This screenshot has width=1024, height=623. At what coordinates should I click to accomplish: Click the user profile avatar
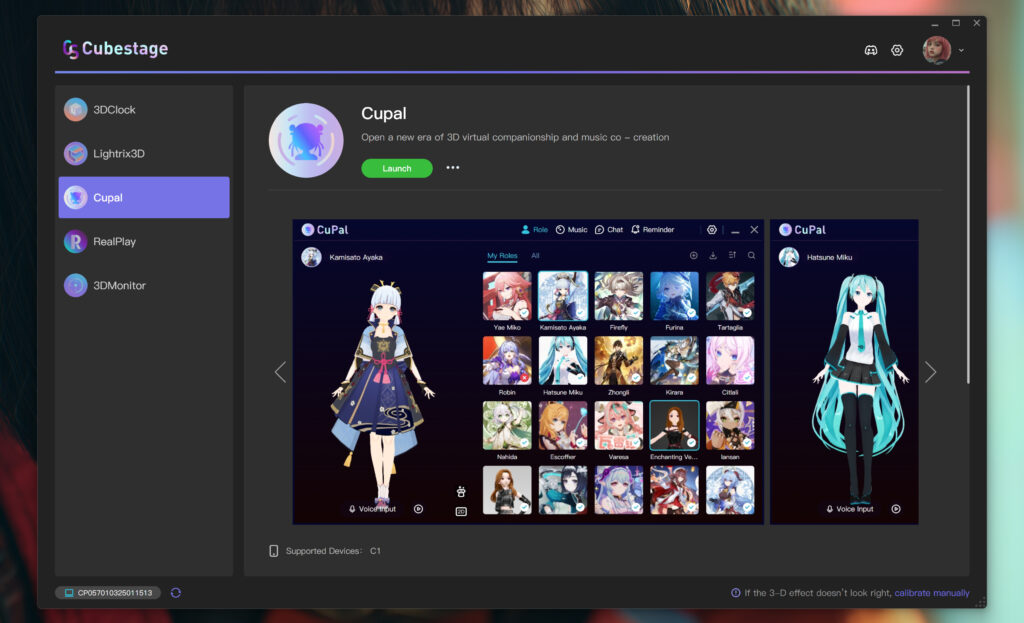click(x=936, y=50)
